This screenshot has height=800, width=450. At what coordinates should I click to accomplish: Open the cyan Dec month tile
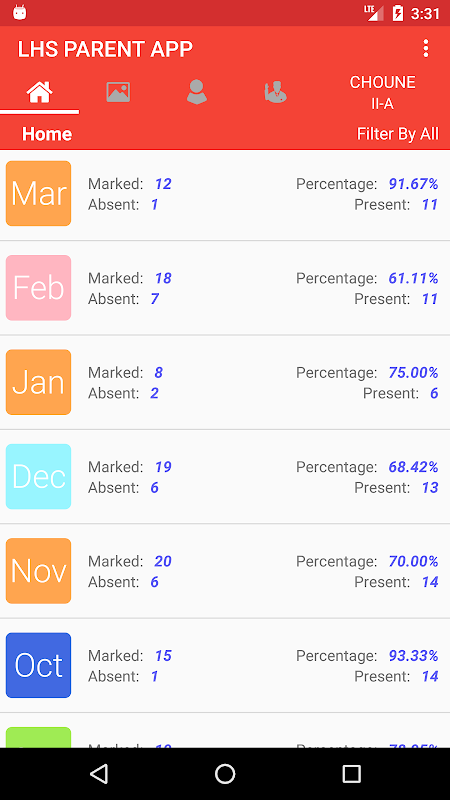click(x=38, y=477)
